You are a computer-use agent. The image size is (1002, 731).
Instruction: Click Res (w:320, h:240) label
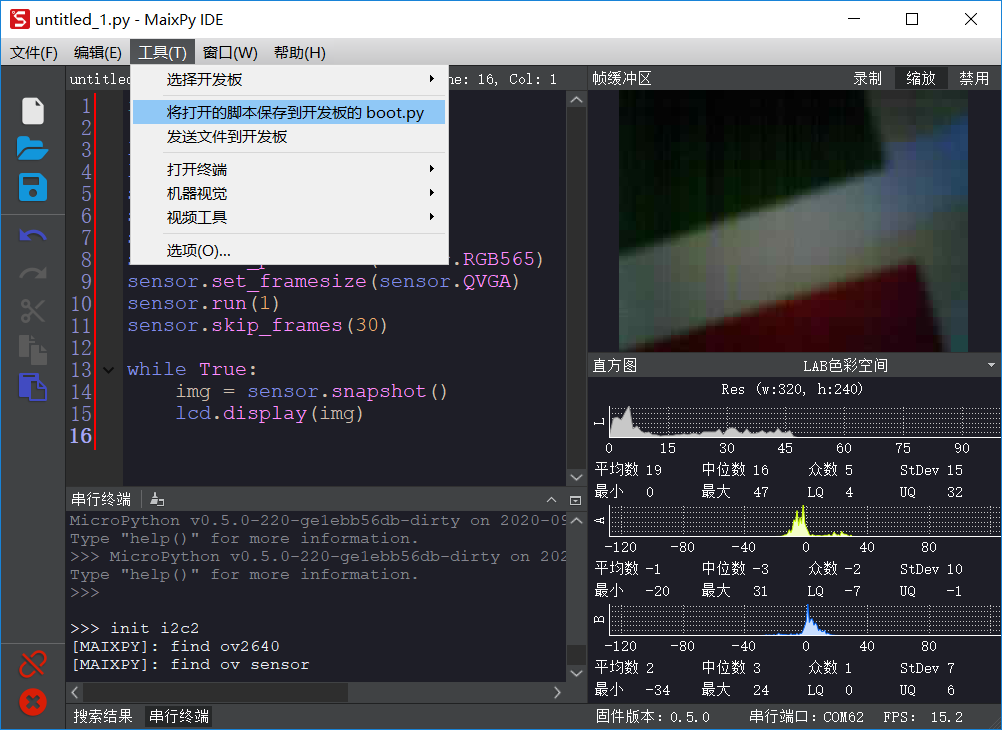(792, 389)
